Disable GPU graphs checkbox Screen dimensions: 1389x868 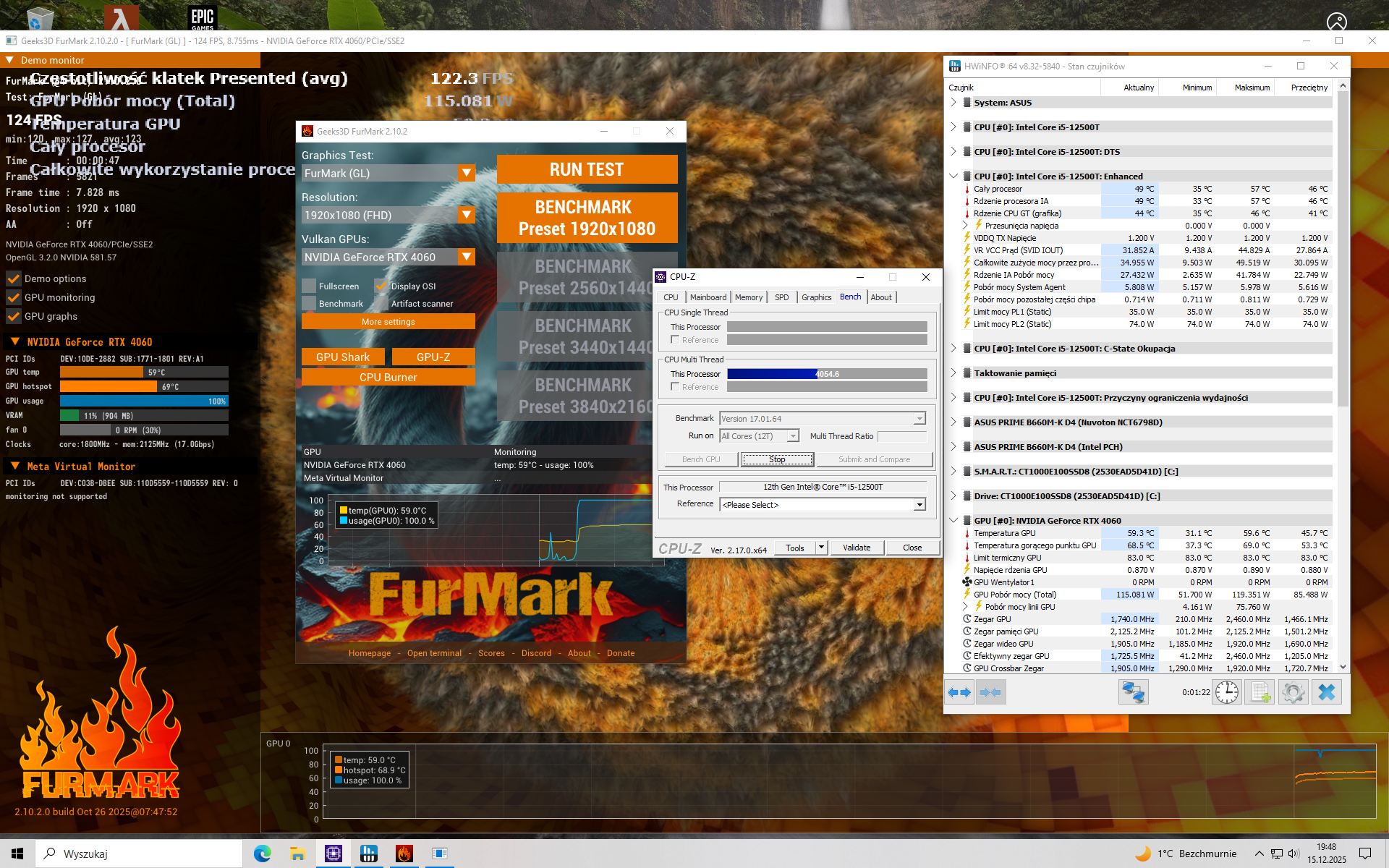[x=14, y=316]
